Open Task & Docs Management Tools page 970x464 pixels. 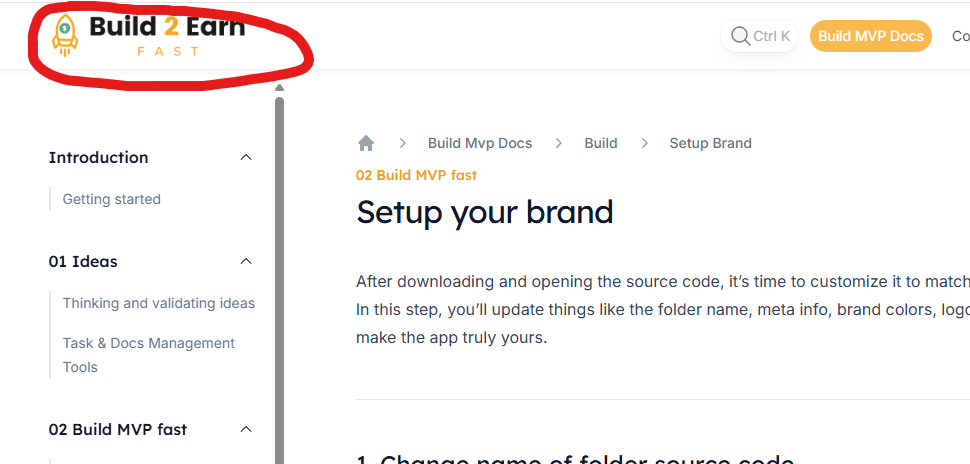tap(148, 355)
